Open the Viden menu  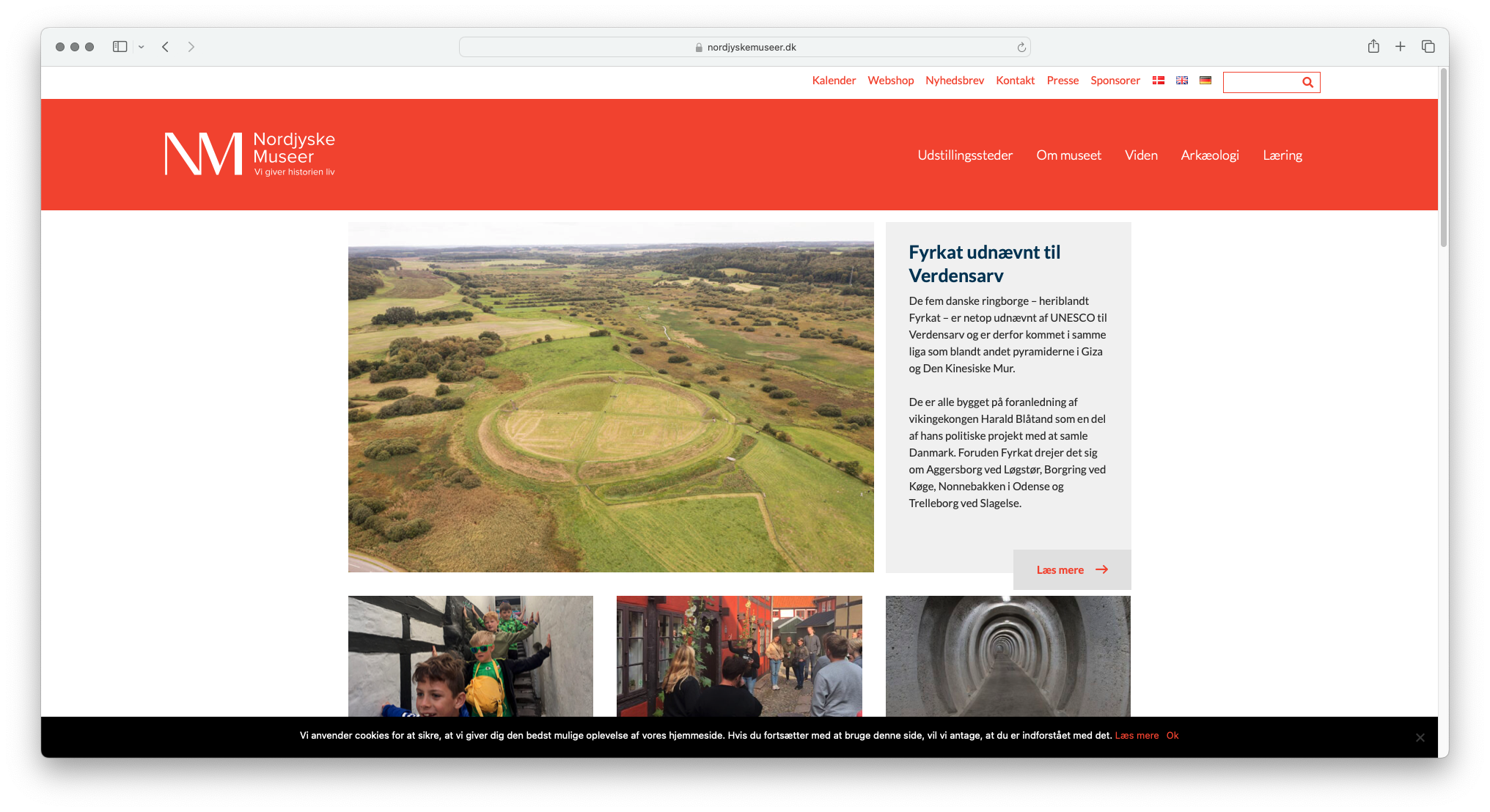pos(1141,155)
